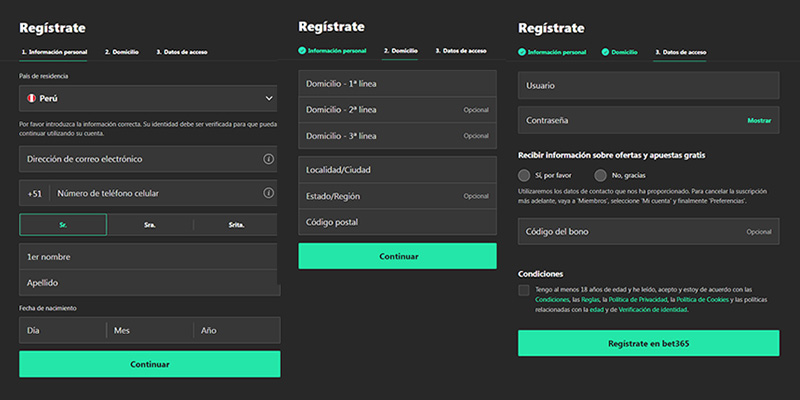Image resolution: width=800 pixels, height=400 pixels.
Task: Open the Mes birth date dropdown
Action: pyautogui.click(x=150, y=330)
